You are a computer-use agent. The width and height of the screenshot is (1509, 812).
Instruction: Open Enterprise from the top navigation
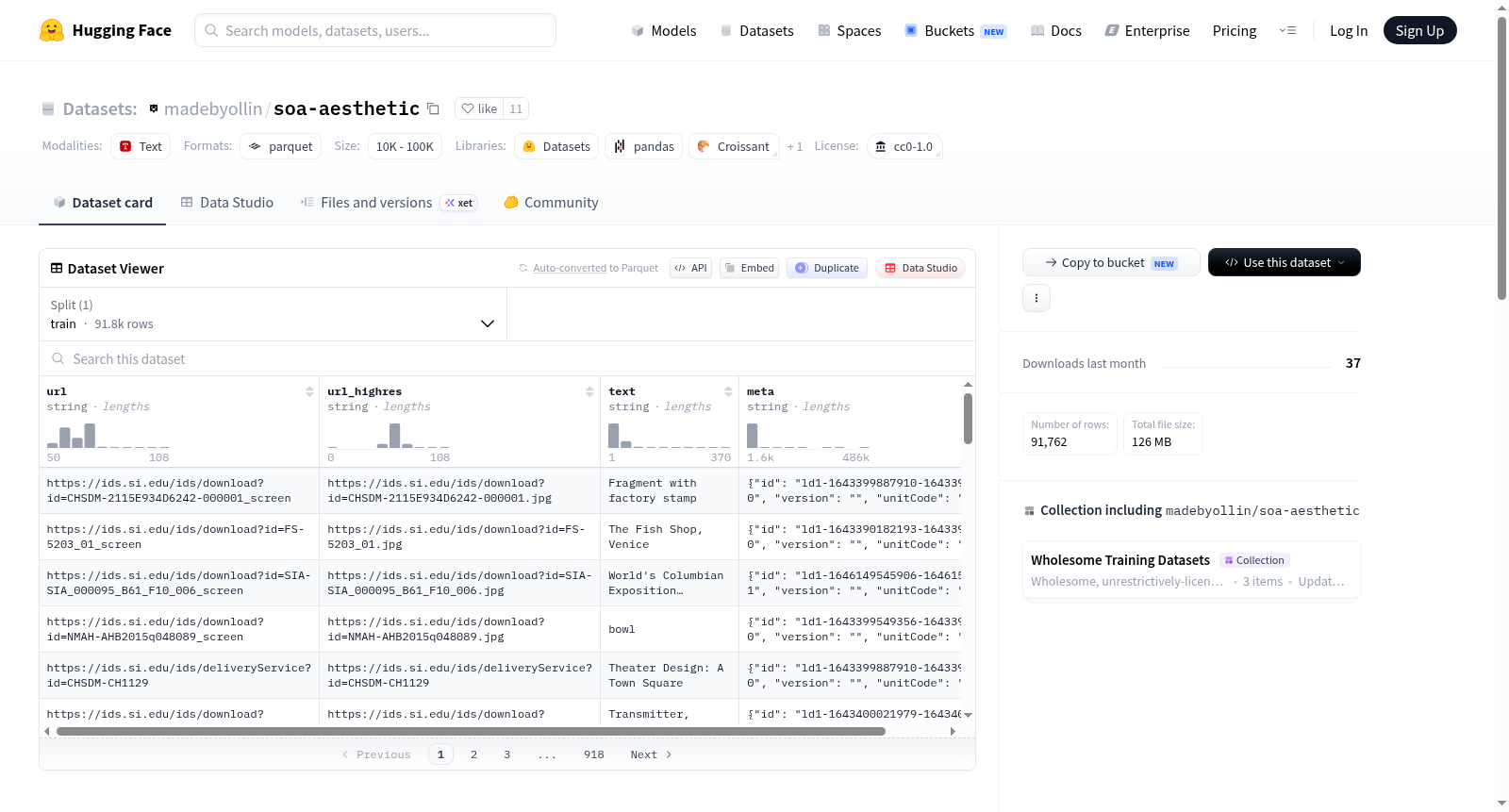(1147, 30)
